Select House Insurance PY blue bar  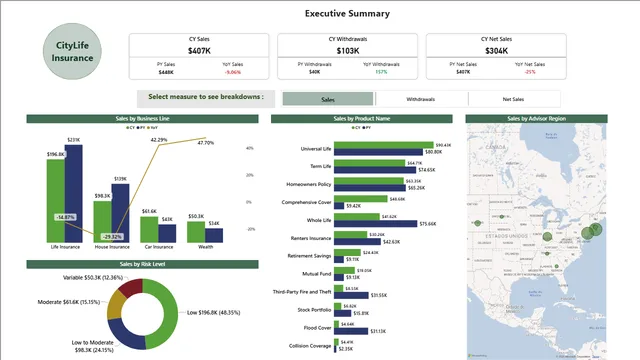coord(120,213)
